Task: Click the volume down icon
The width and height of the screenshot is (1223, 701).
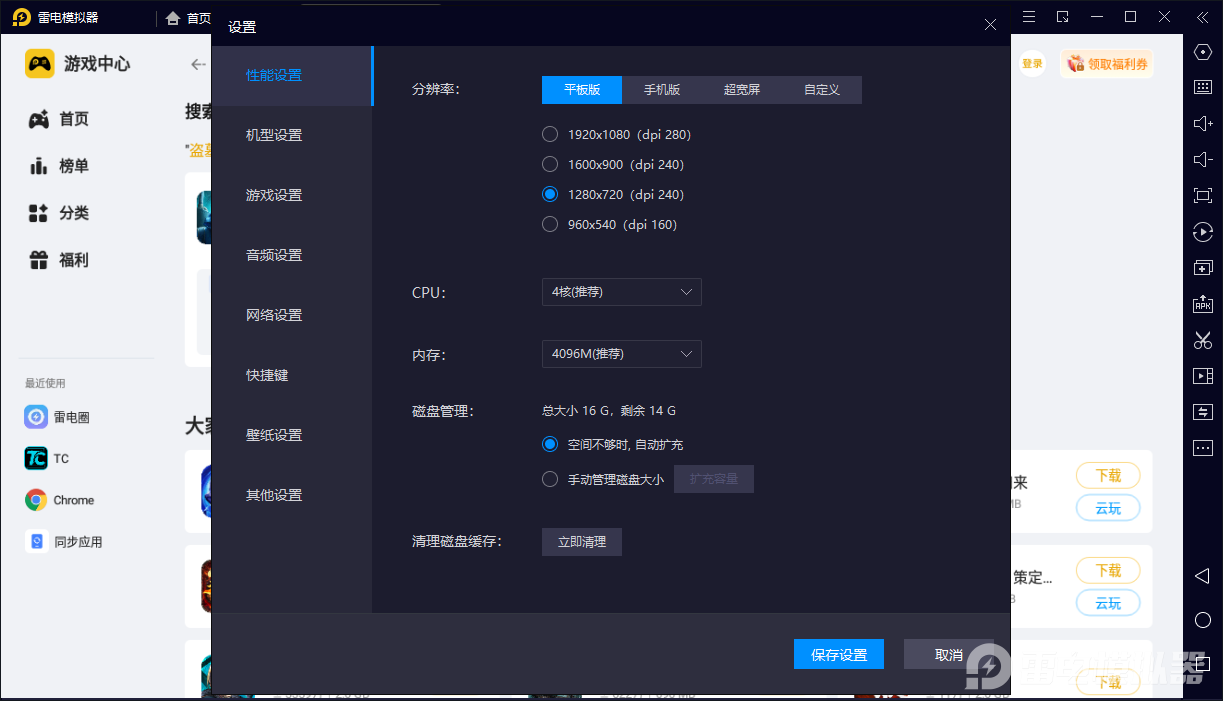Action: point(1203,159)
